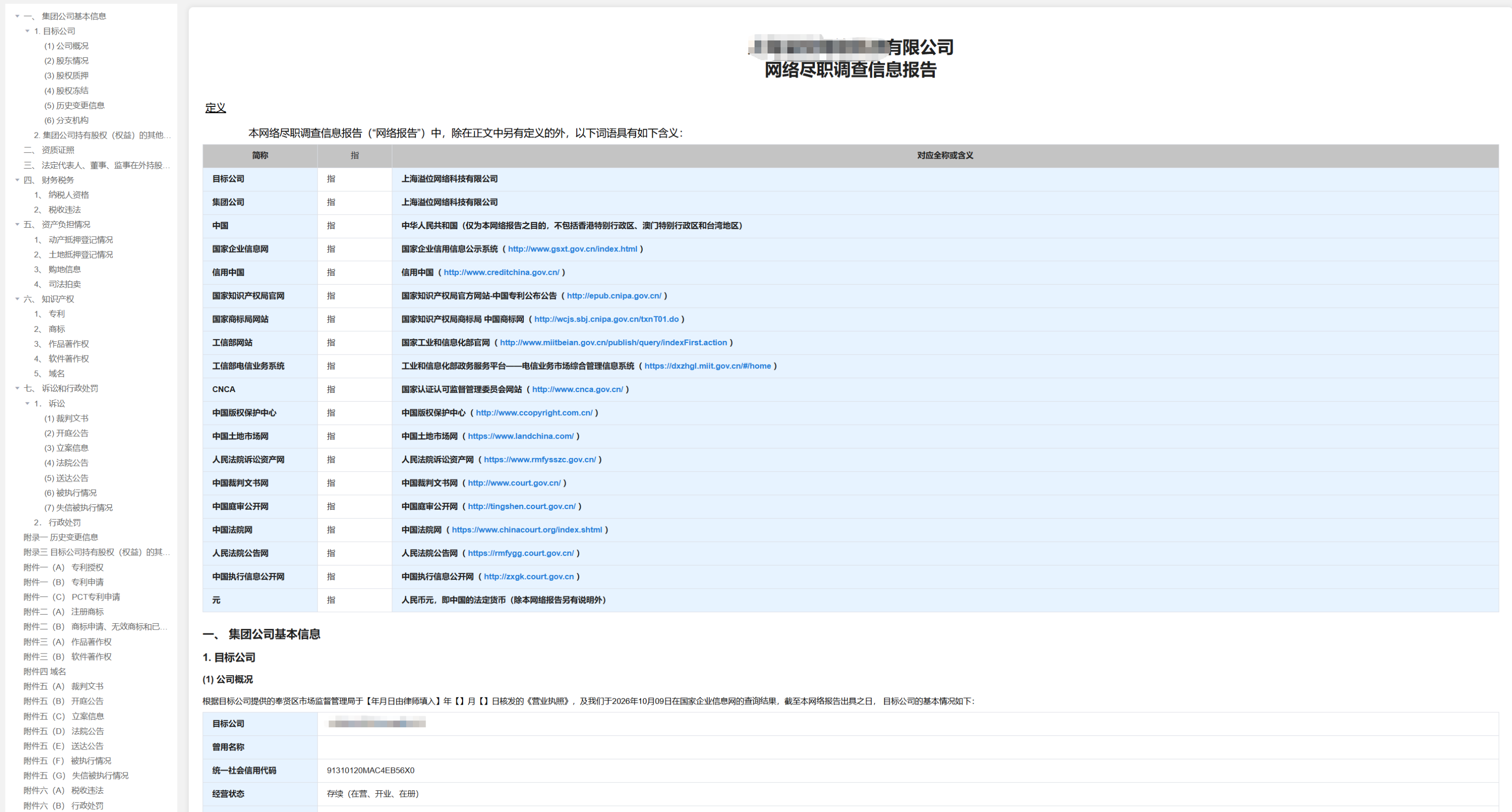1512x812 pixels.
Task: Collapse the 1. 诉讼 subsection arrow
Action: click(27, 404)
